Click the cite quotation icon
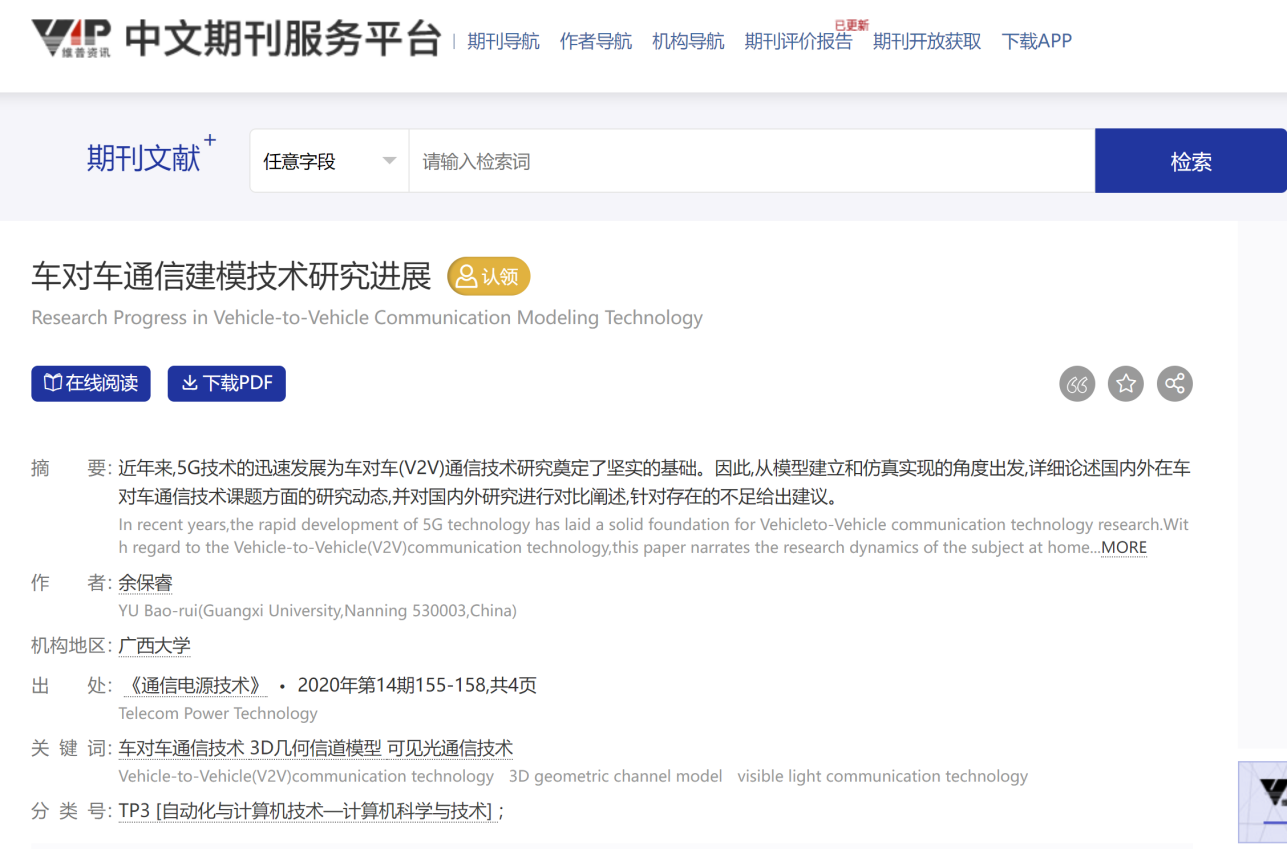This screenshot has width=1287, height=849. tap(1077, 384)
